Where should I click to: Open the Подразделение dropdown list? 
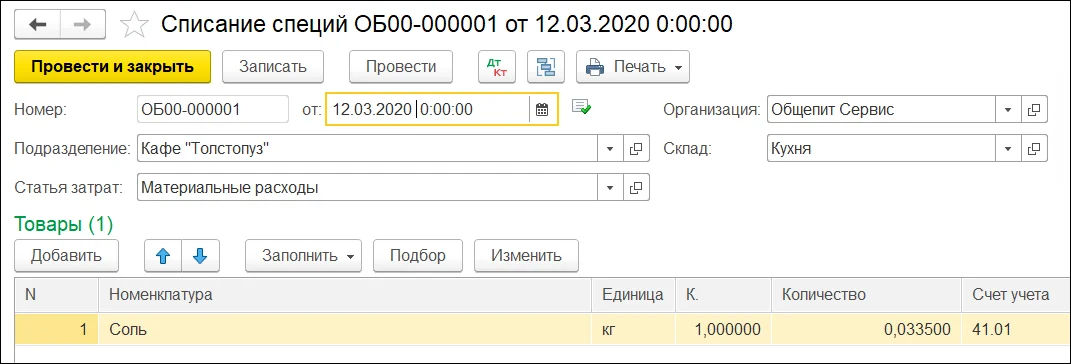tap(610, 148)
